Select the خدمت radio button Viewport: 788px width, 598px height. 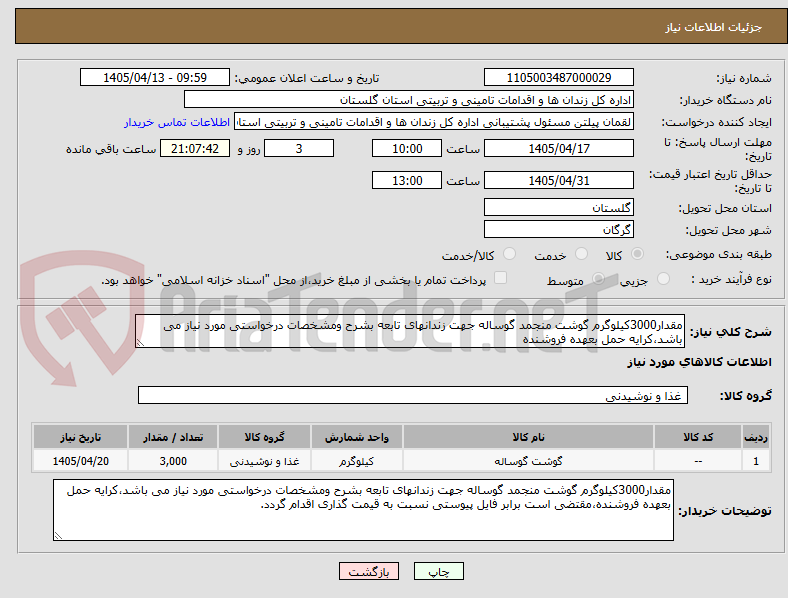click(x=581, y=254)
